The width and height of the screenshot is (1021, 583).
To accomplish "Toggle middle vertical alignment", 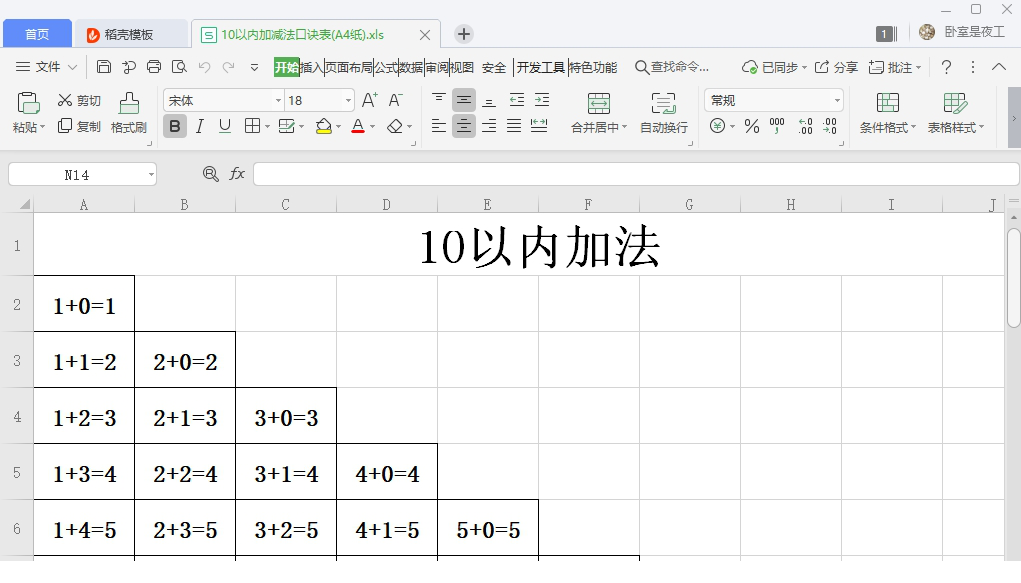I will click(x=464, y=100).
